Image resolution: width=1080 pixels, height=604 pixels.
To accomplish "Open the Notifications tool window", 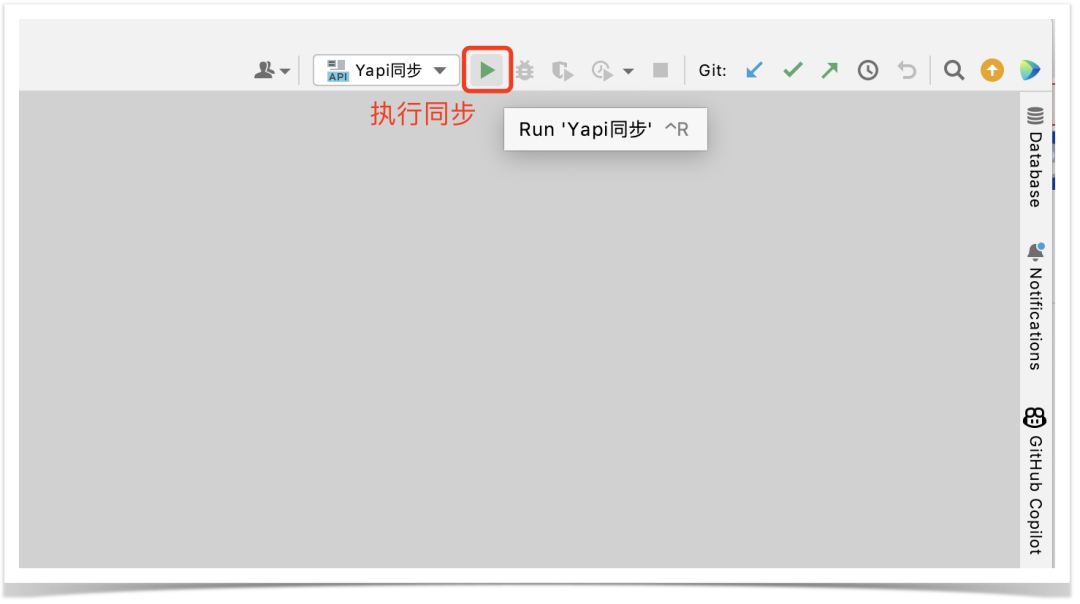I will [1035, 306].
